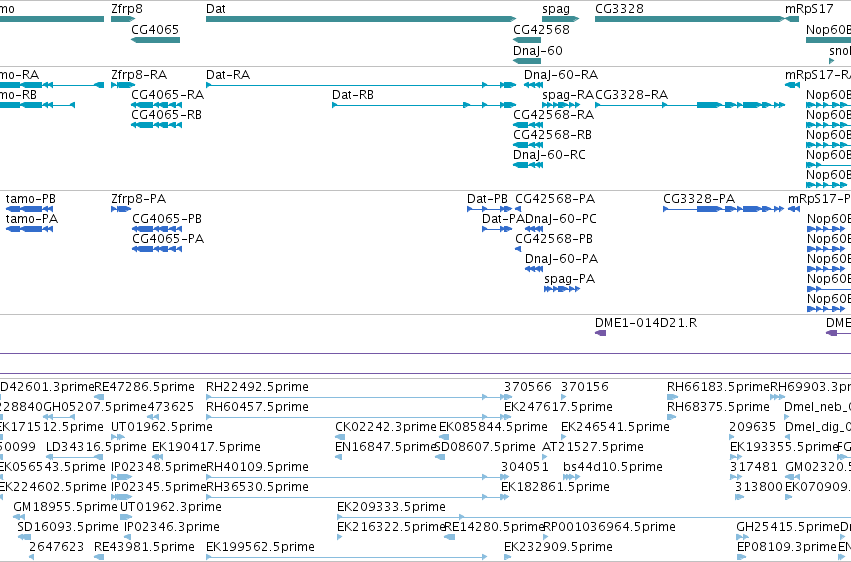The width and height of the screenshot is (851, 562).
Task: Open the mRpS17 gene label
Action: [809, 9]
